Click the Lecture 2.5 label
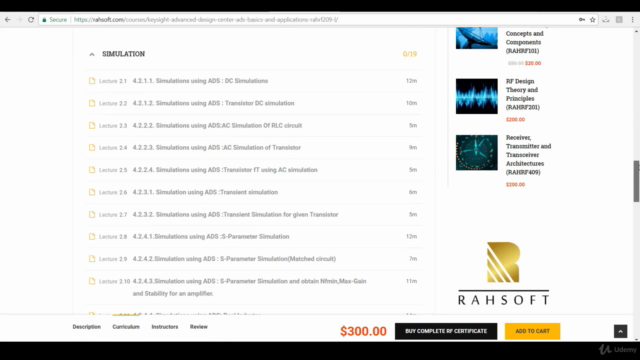Viewport: 640px width, 360px height. pyautogui.click(x=113, y=170)
